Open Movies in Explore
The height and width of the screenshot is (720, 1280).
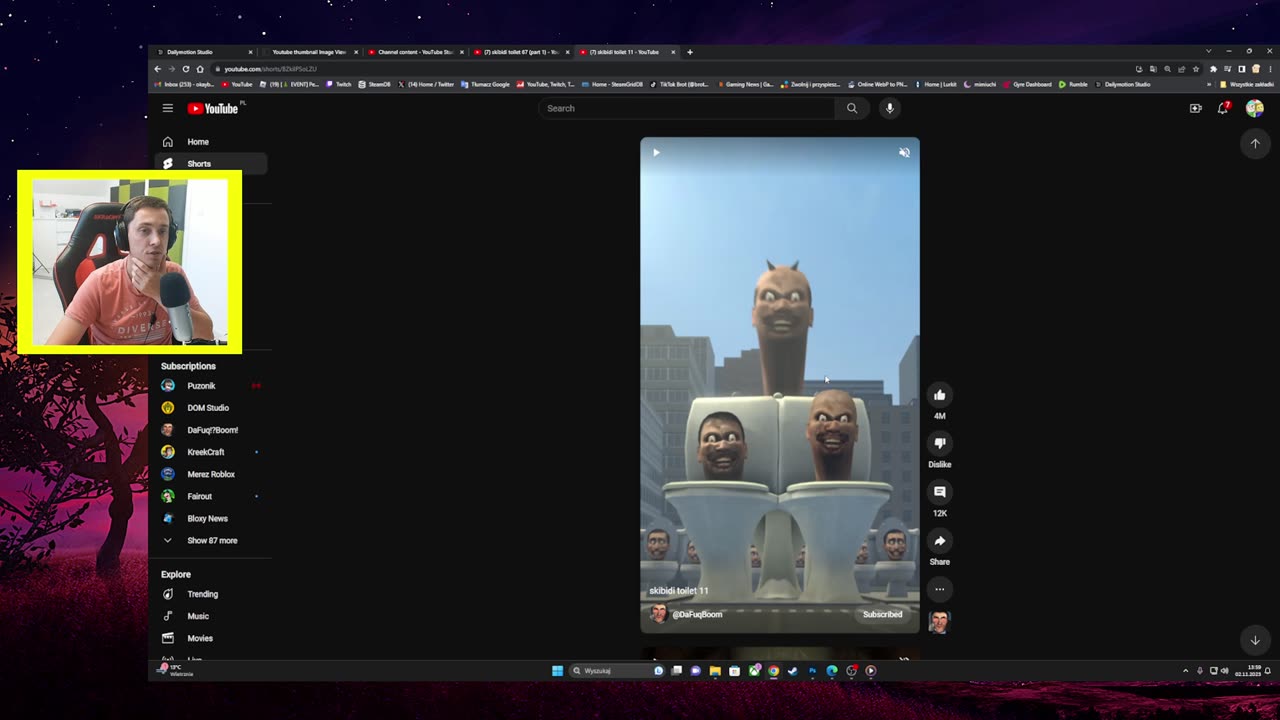point(210,638)
